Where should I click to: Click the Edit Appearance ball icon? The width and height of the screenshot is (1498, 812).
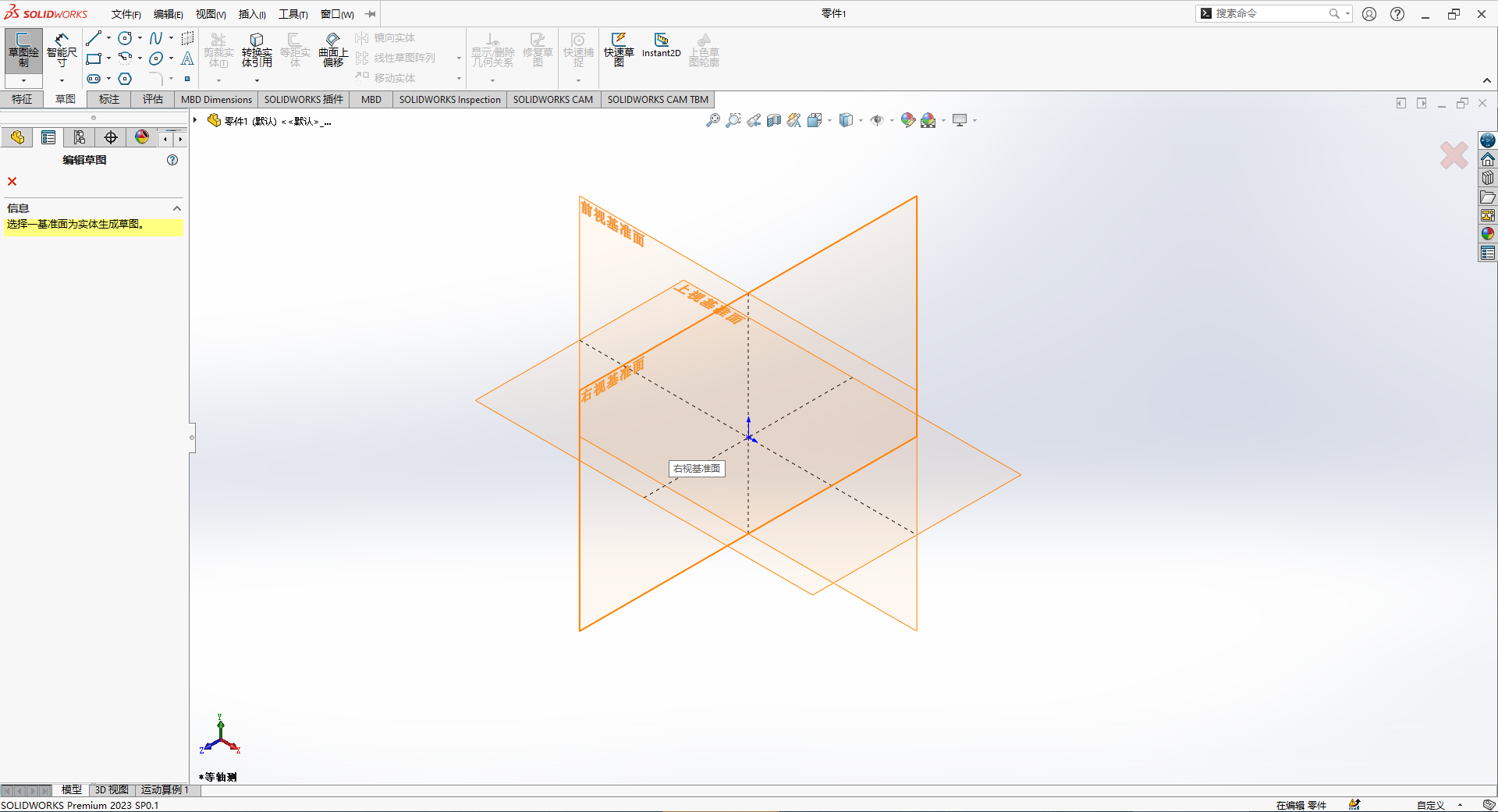(x=907, y=120)
